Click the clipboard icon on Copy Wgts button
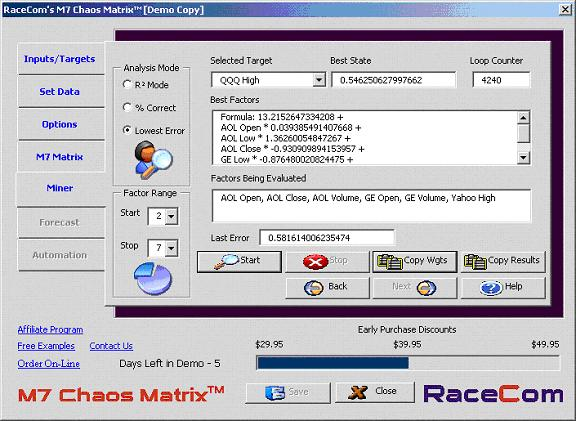This screenshot has height=421, width=576. click(390, 262)
